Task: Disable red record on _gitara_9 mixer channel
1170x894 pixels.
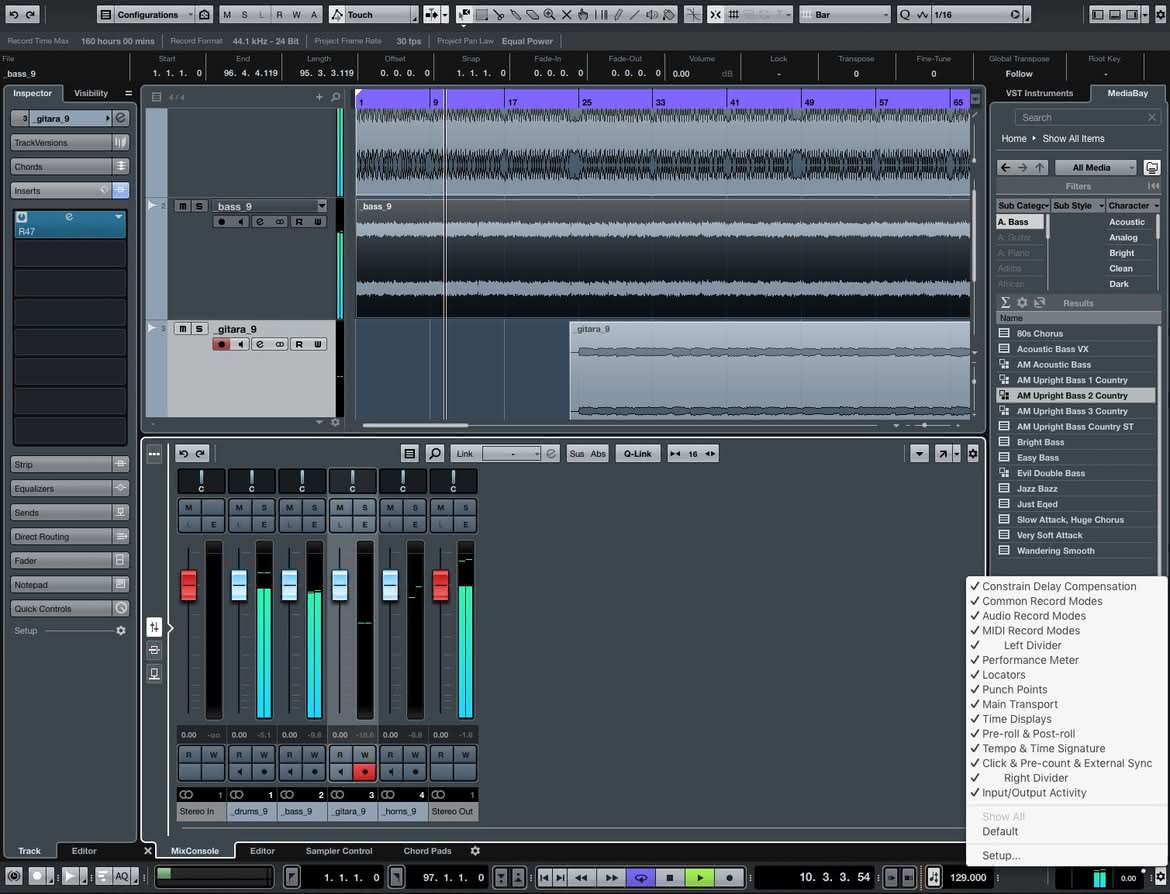Action: coord(364,772)
